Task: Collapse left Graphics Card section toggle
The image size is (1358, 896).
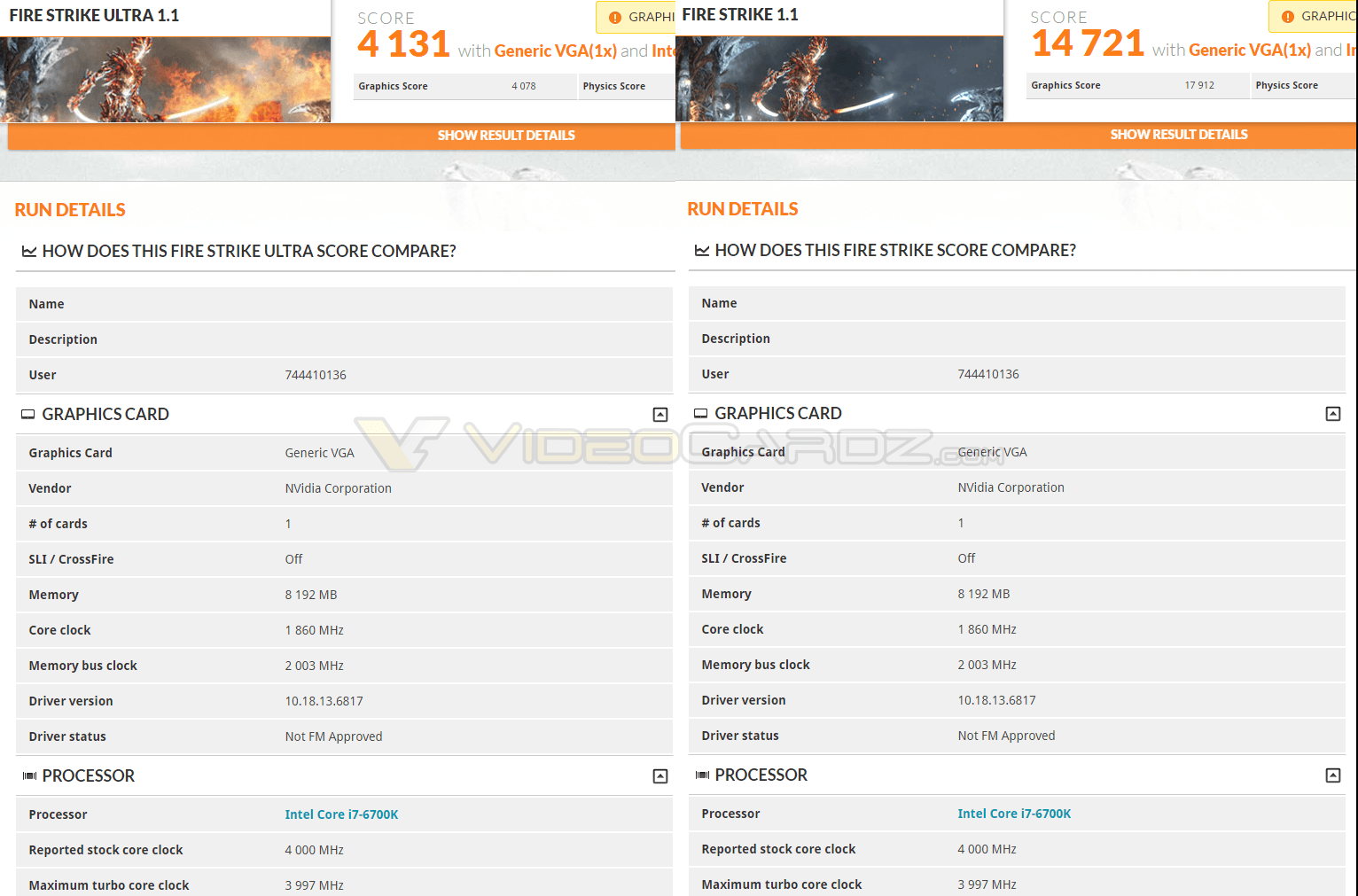Action: click(659, 415)
